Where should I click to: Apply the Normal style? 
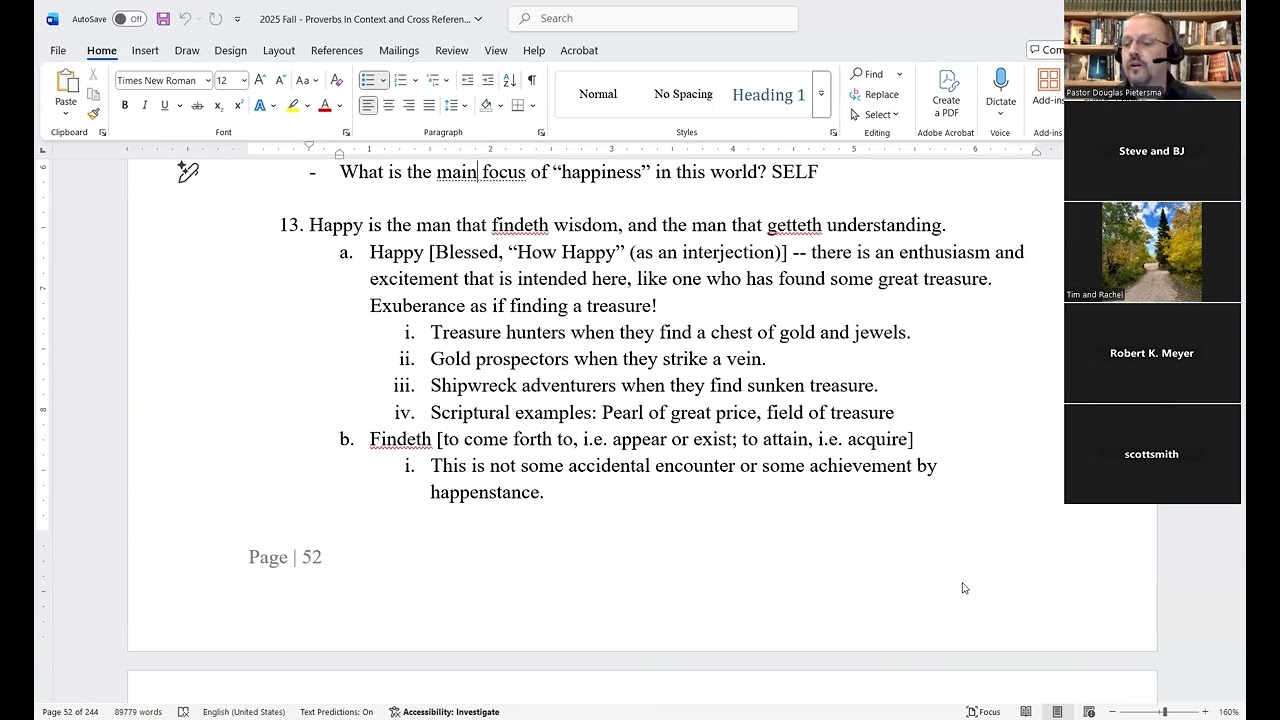598,94
